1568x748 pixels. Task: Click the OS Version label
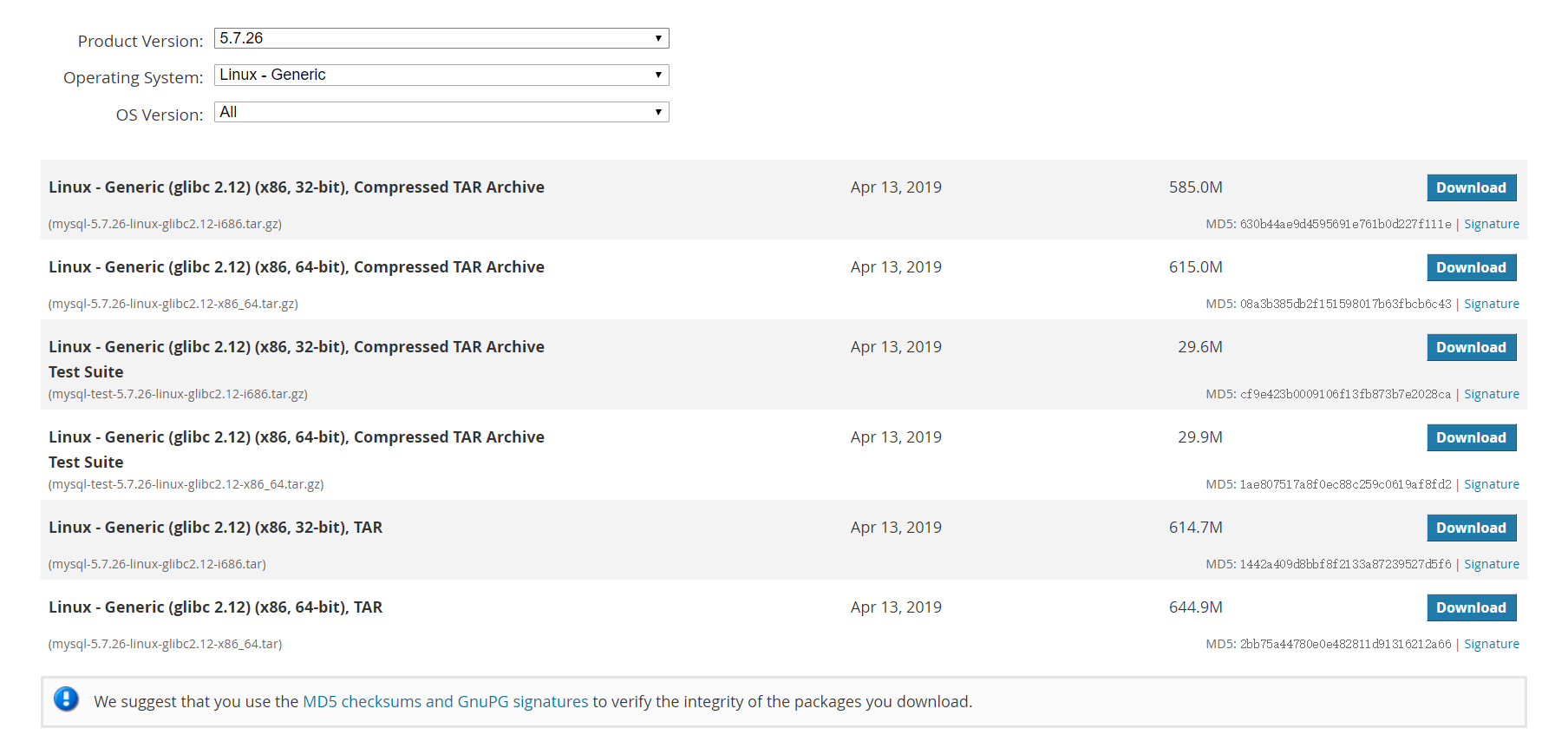pyautogui.click(x=160, y=115)
